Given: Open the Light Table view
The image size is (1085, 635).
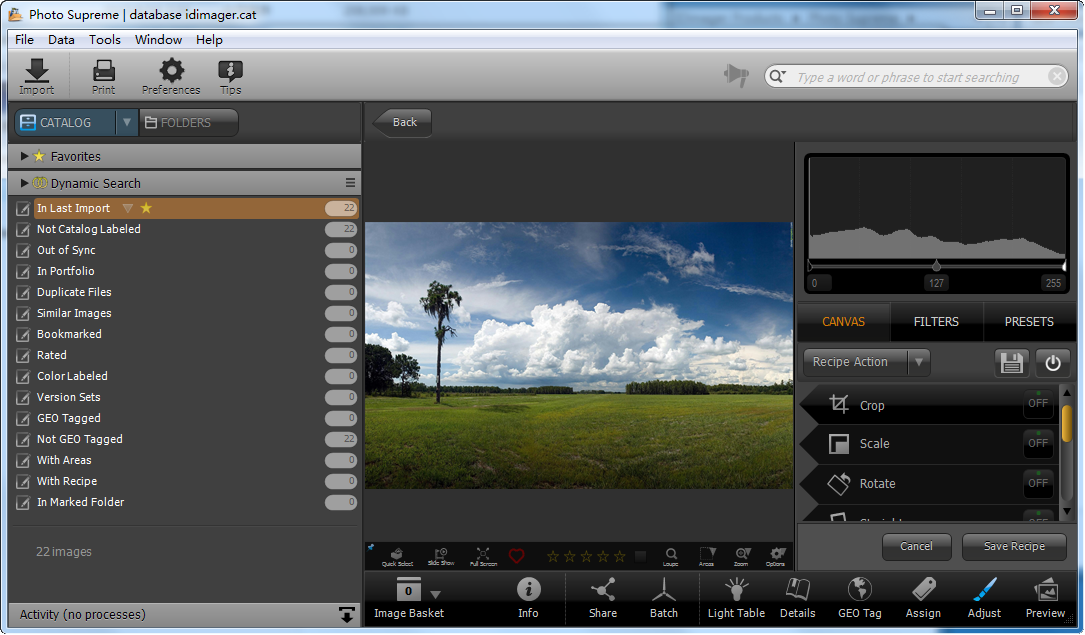Looking at the screenshot, I should (736, 597).
